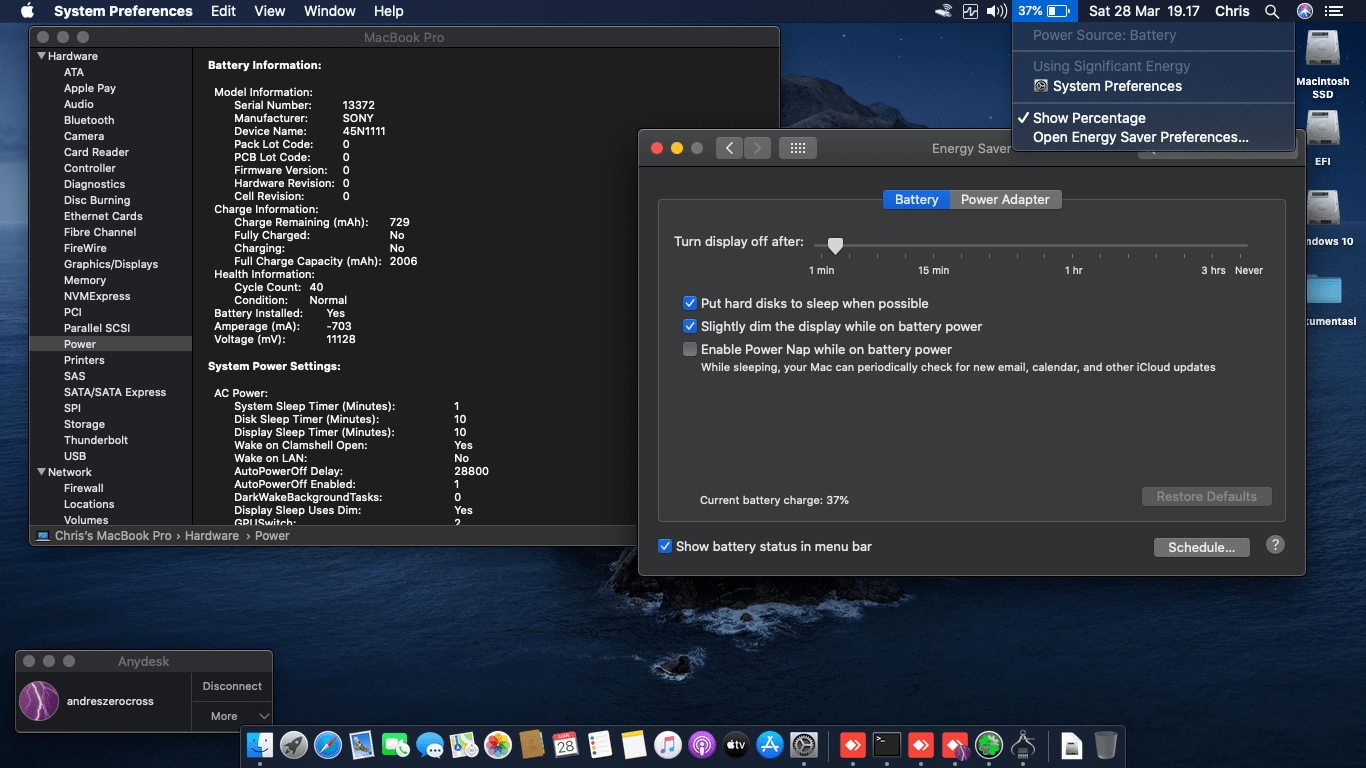Launch the App Store from the Dock
Viewport: 1366px width, 768px height.
tap(769, 745)
